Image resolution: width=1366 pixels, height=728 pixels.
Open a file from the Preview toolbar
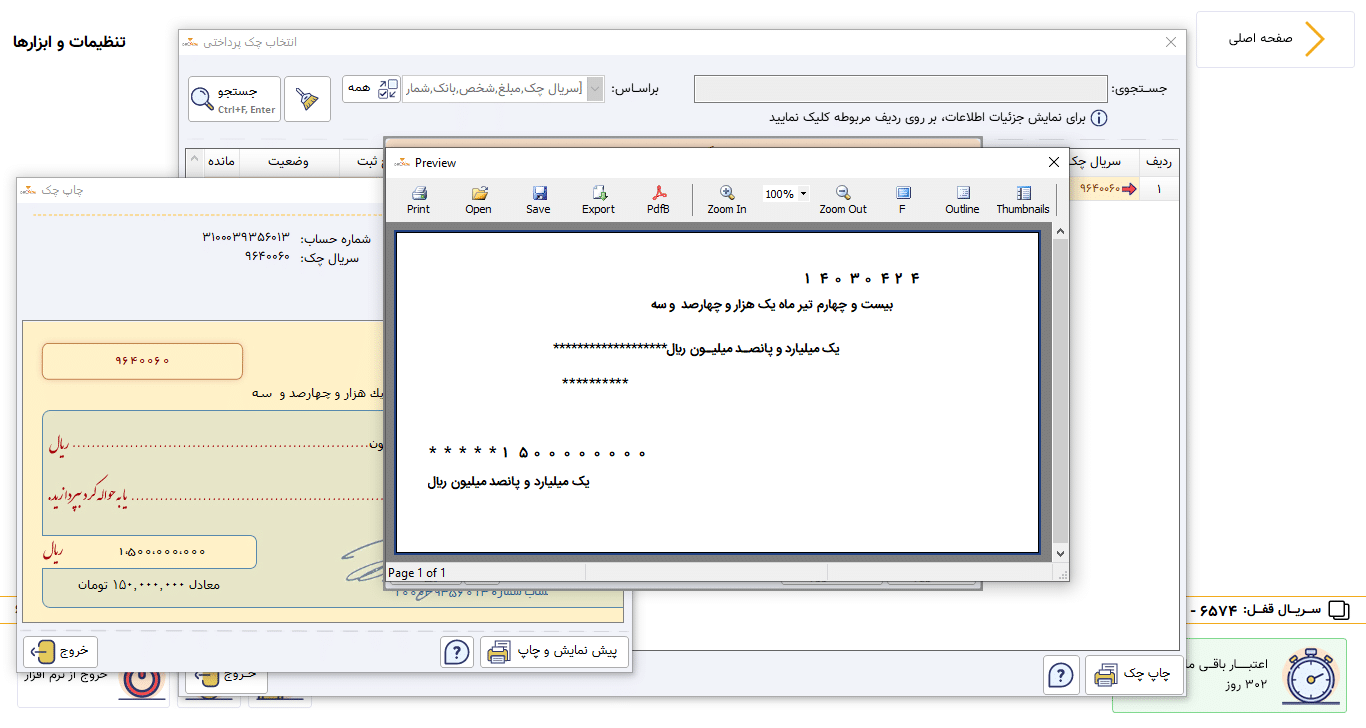pyautogui.click(x=478, y=200)
